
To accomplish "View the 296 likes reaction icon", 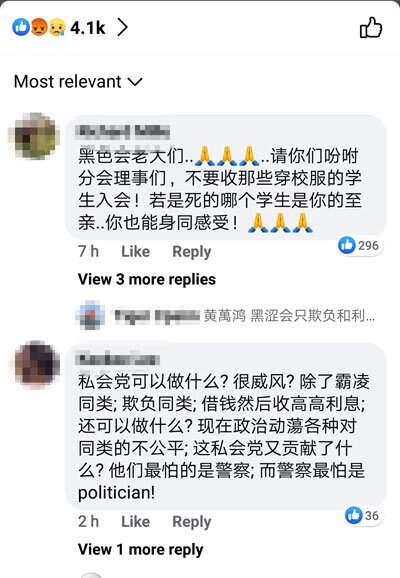I will click(x=347, y=245).
